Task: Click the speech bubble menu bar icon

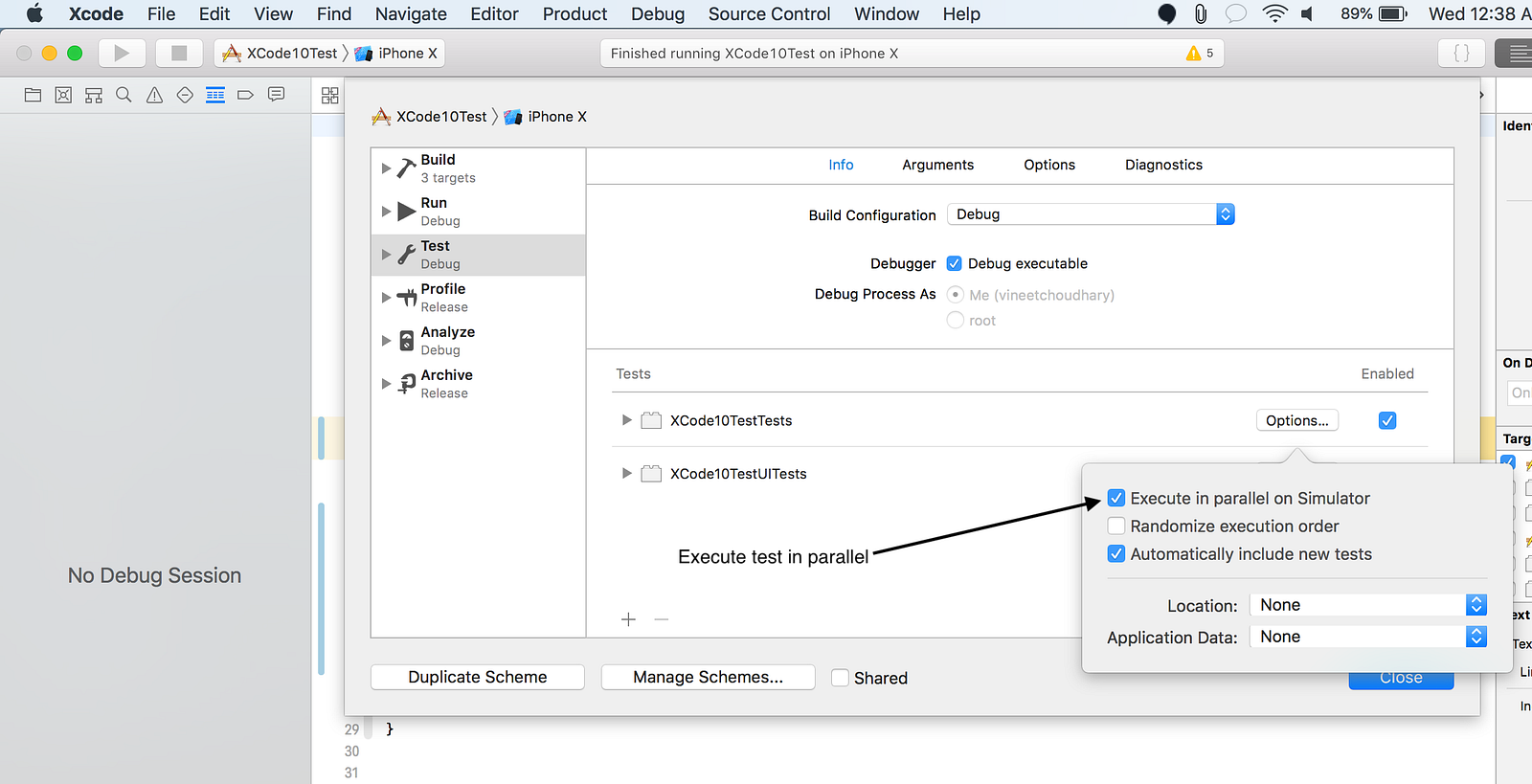Action: click(x=1236, y=13)
